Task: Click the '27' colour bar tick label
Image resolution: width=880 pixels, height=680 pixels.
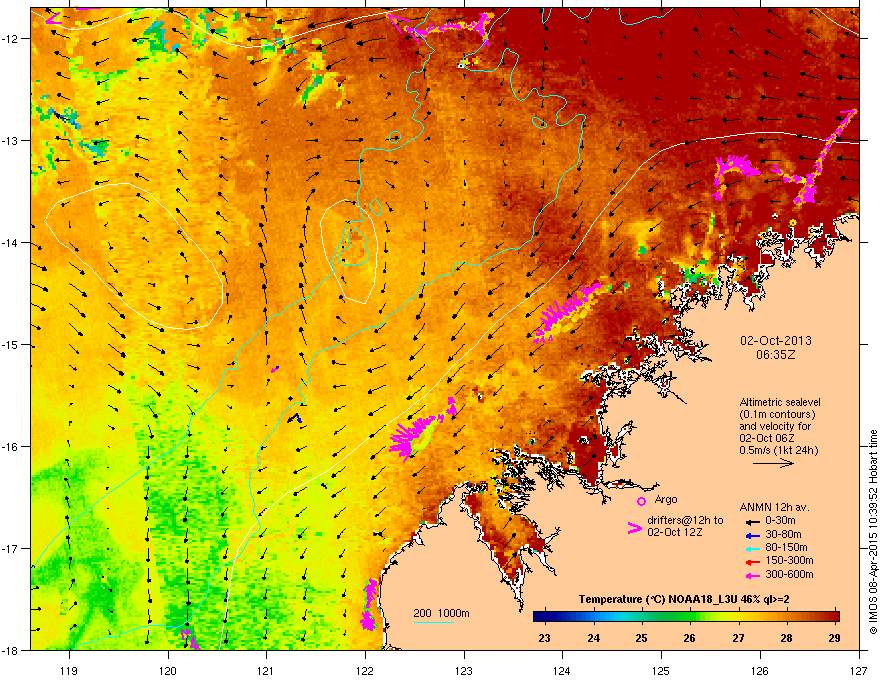Action: point(739,638)
